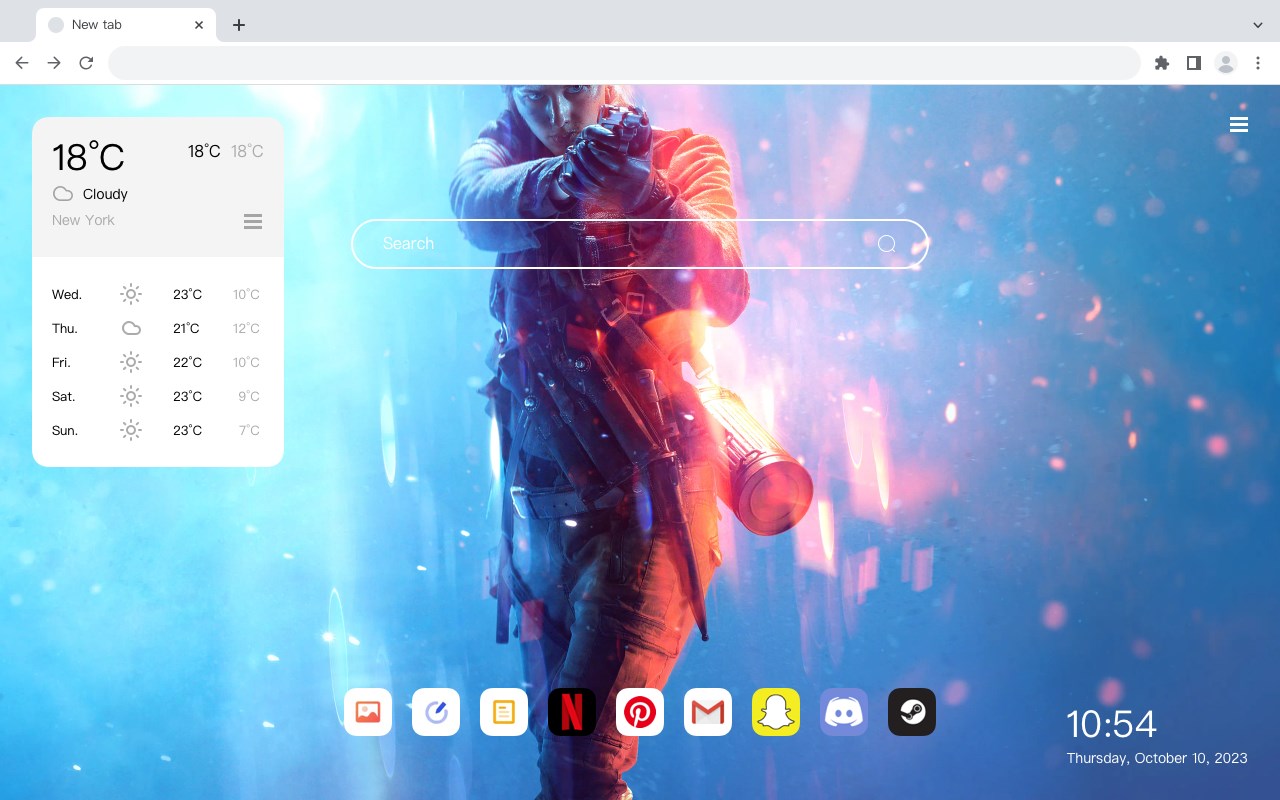Click the Thursday, October 10, 2023 date

coord(1157,758)
